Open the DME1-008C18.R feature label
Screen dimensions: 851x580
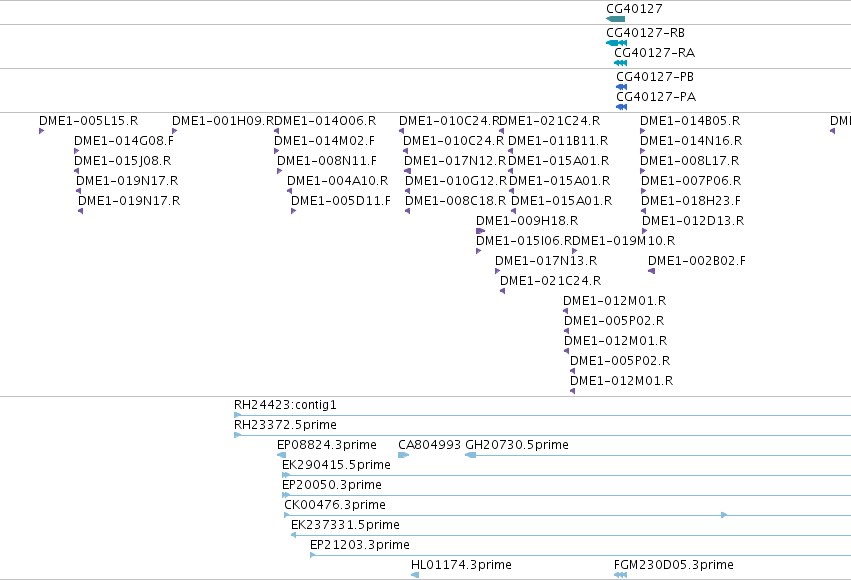[x=455, y=201]
